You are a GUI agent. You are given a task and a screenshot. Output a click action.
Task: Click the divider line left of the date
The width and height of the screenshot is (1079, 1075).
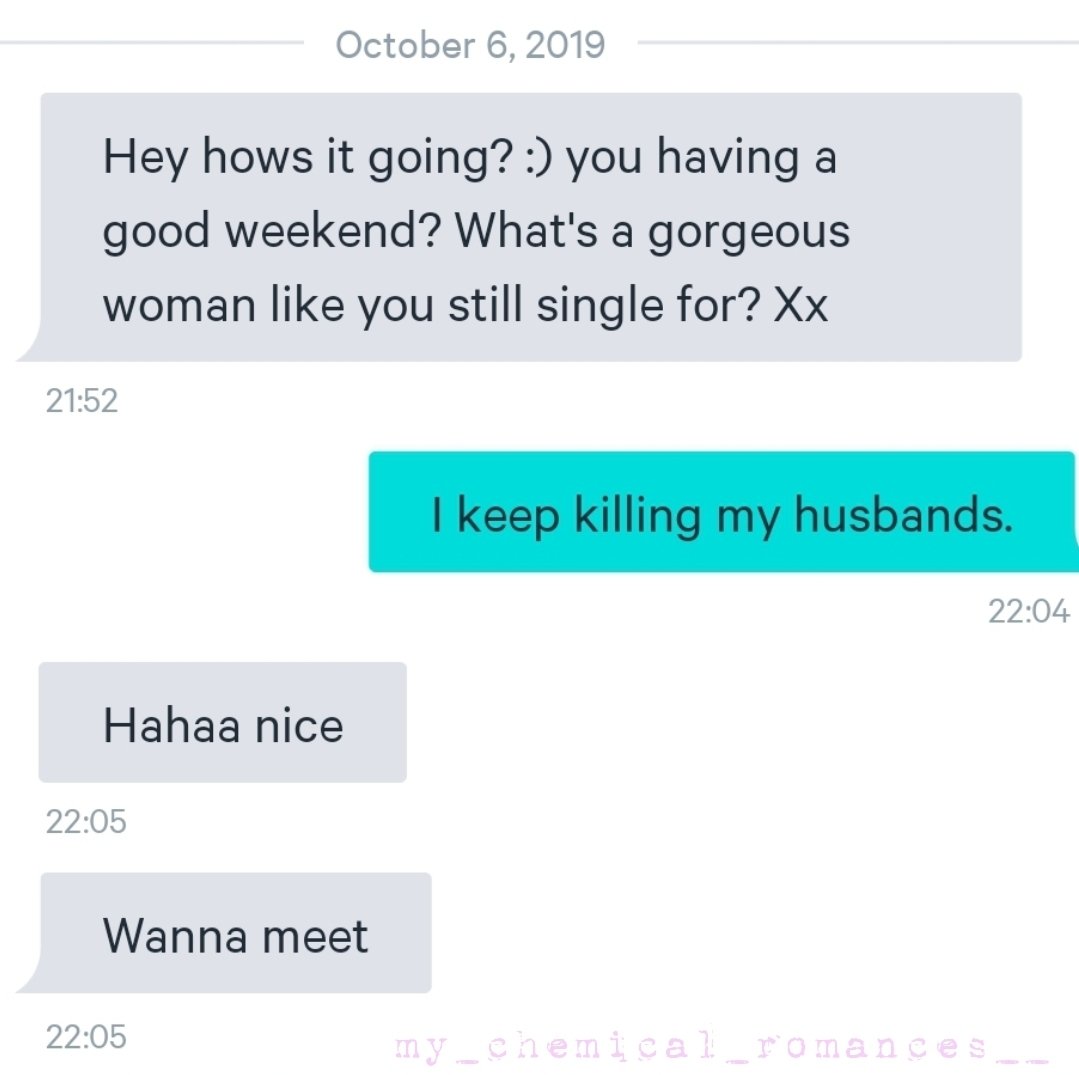150,43
